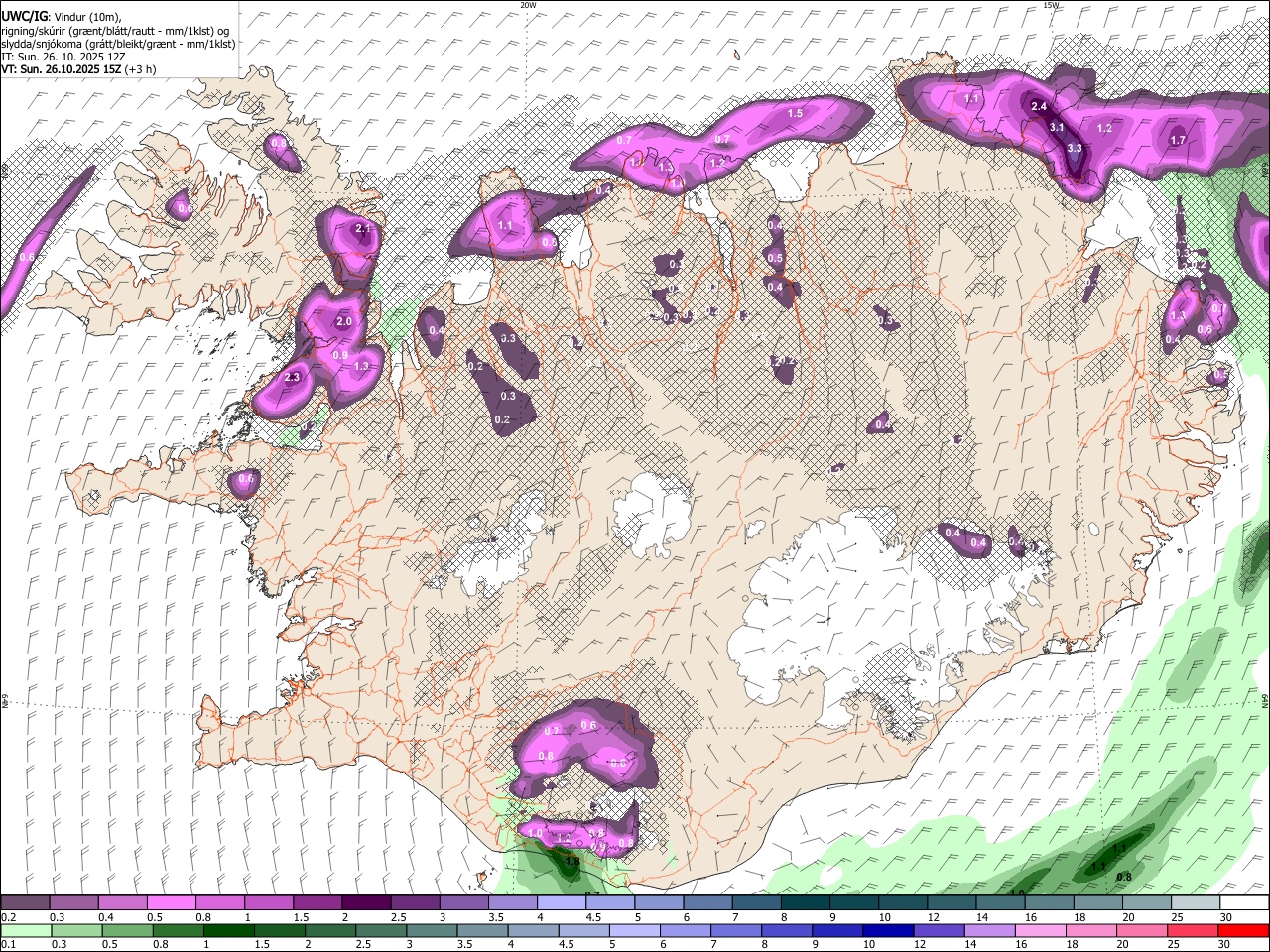
Task: Pick rain legend swatch between 5 and 6
Action: point(634,930)
